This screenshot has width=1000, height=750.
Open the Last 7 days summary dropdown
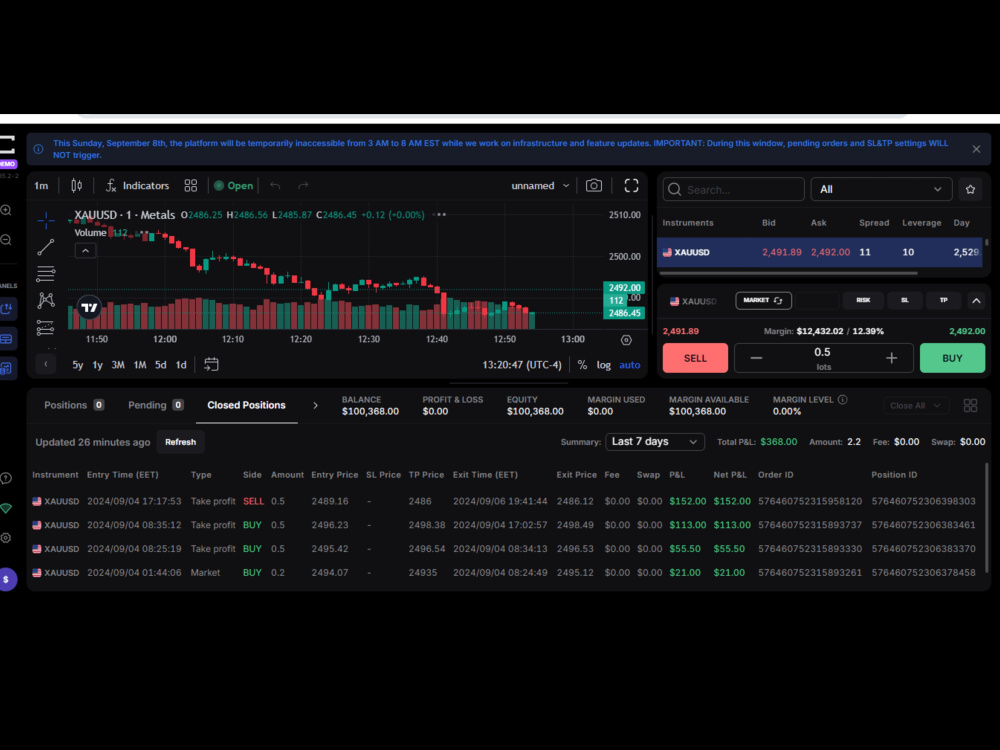point(654,441)
